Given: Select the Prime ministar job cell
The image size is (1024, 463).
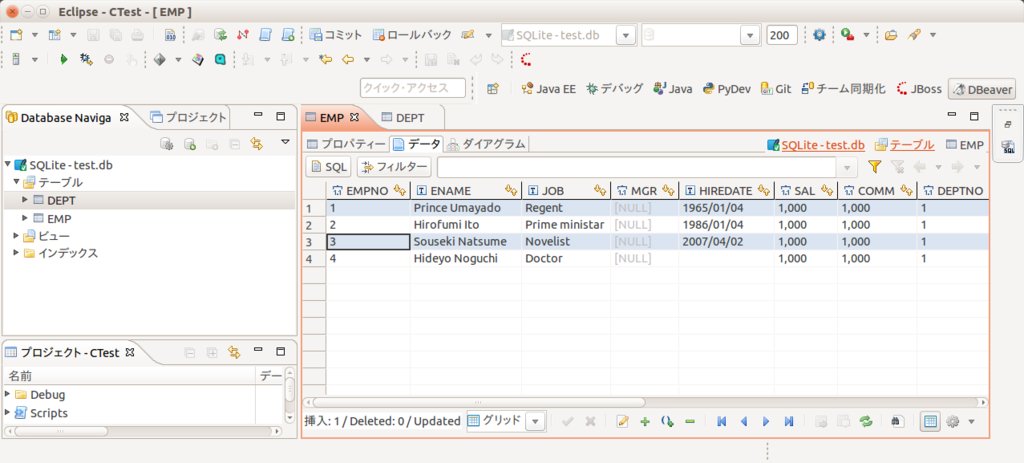Looking at the screenshot, I should pyautogui.click(x=566, y=225).
